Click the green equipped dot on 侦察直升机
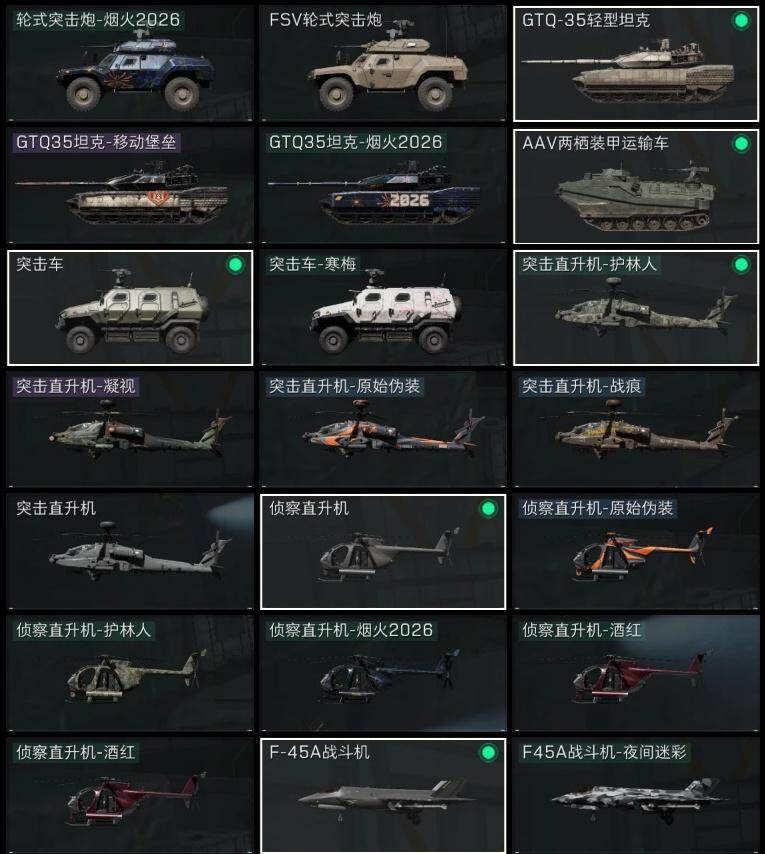 pyautogui.click(x=488, y=509)
